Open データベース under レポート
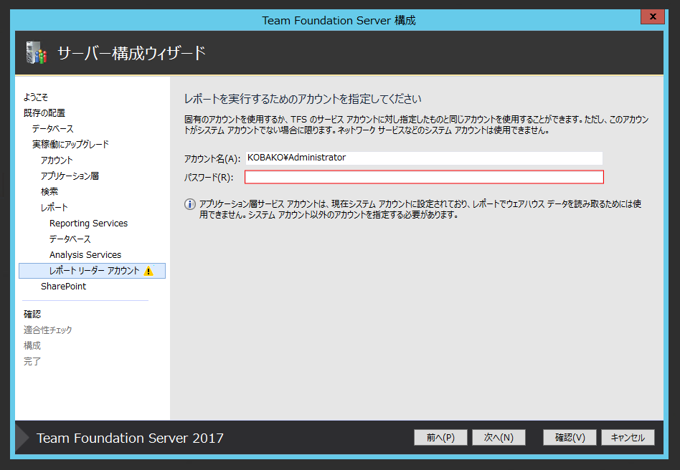The height and width of the screenshot is (470, 680). (x=70, y=239)
